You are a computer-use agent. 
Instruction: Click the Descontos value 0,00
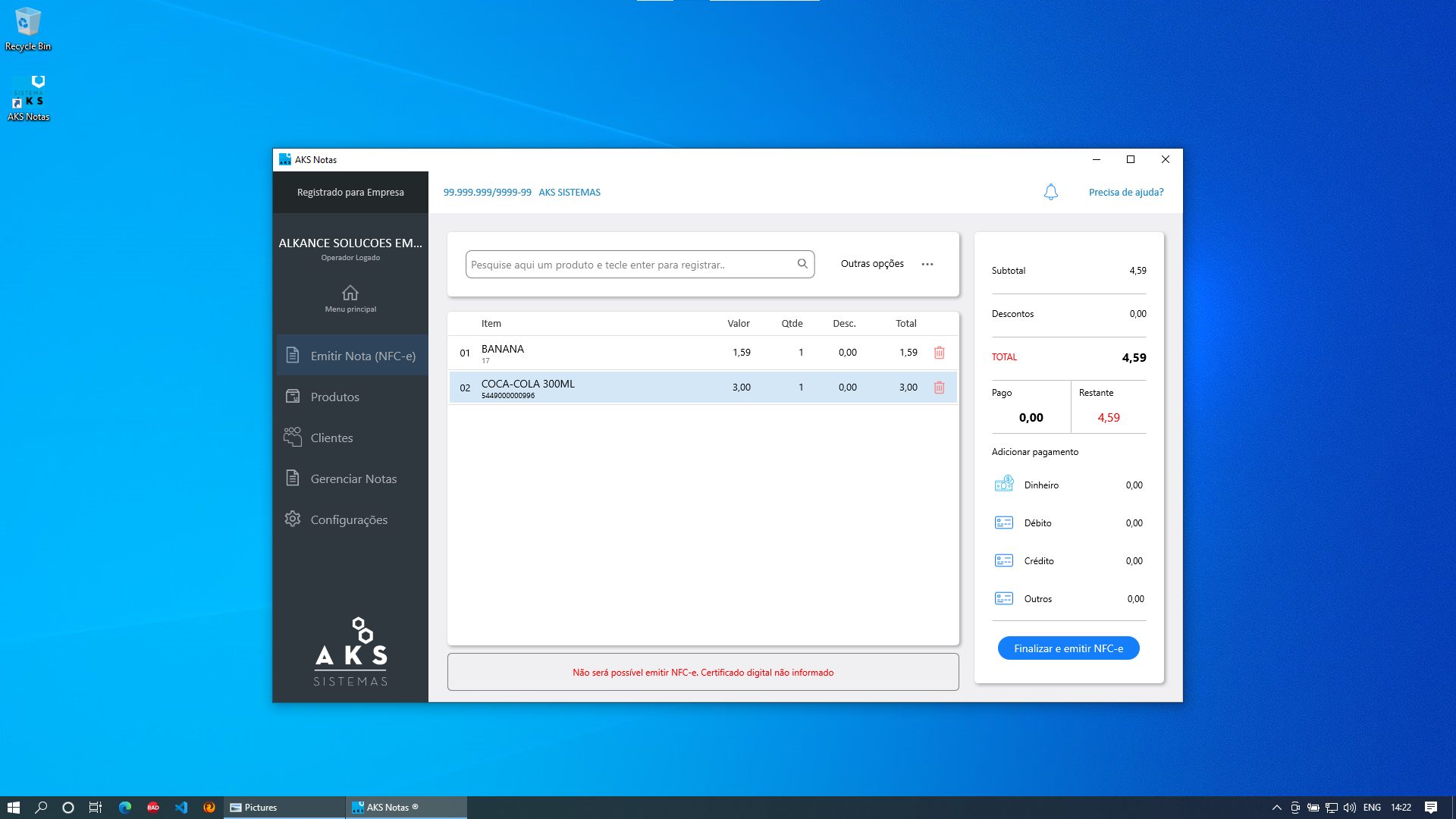tap(1137, 314)
